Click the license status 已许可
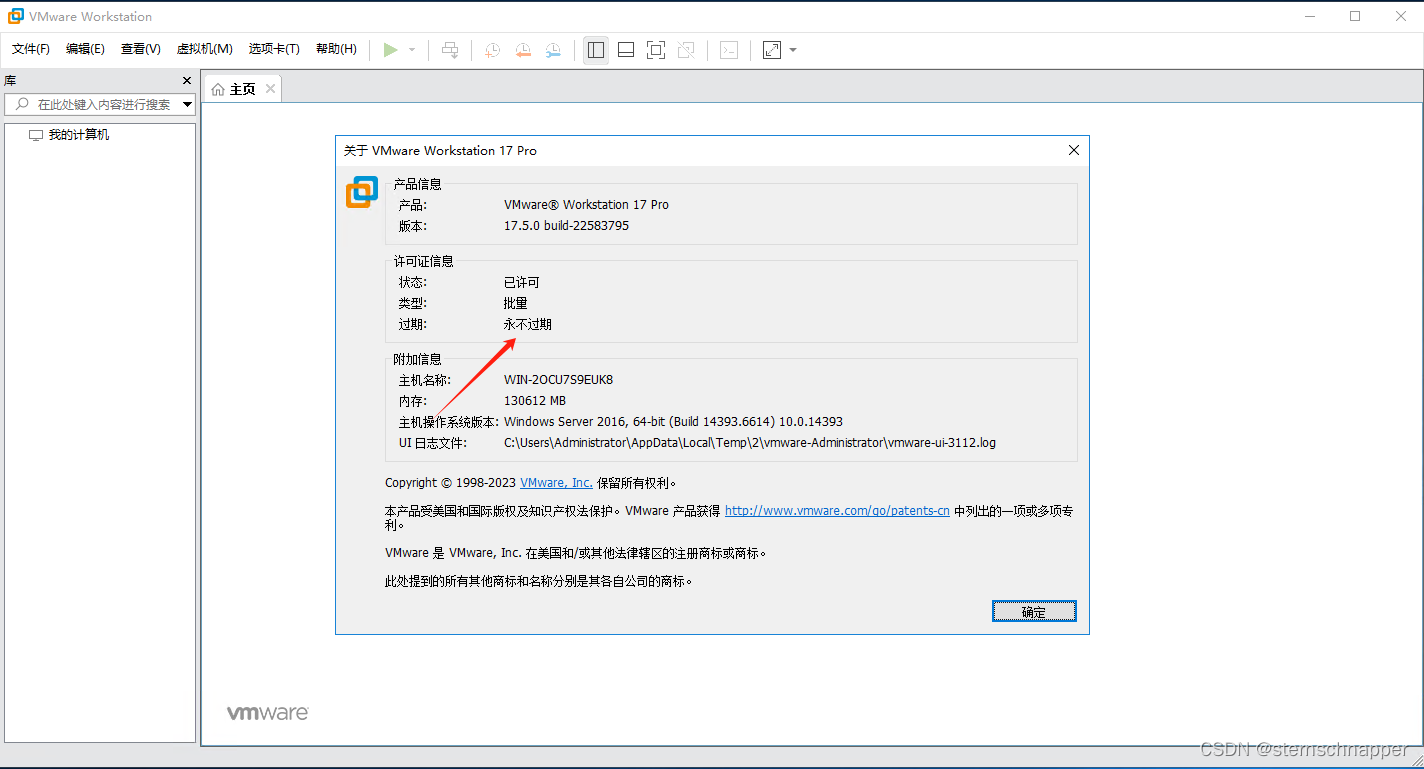This screenshot has width=1424, height=769. 522,283
